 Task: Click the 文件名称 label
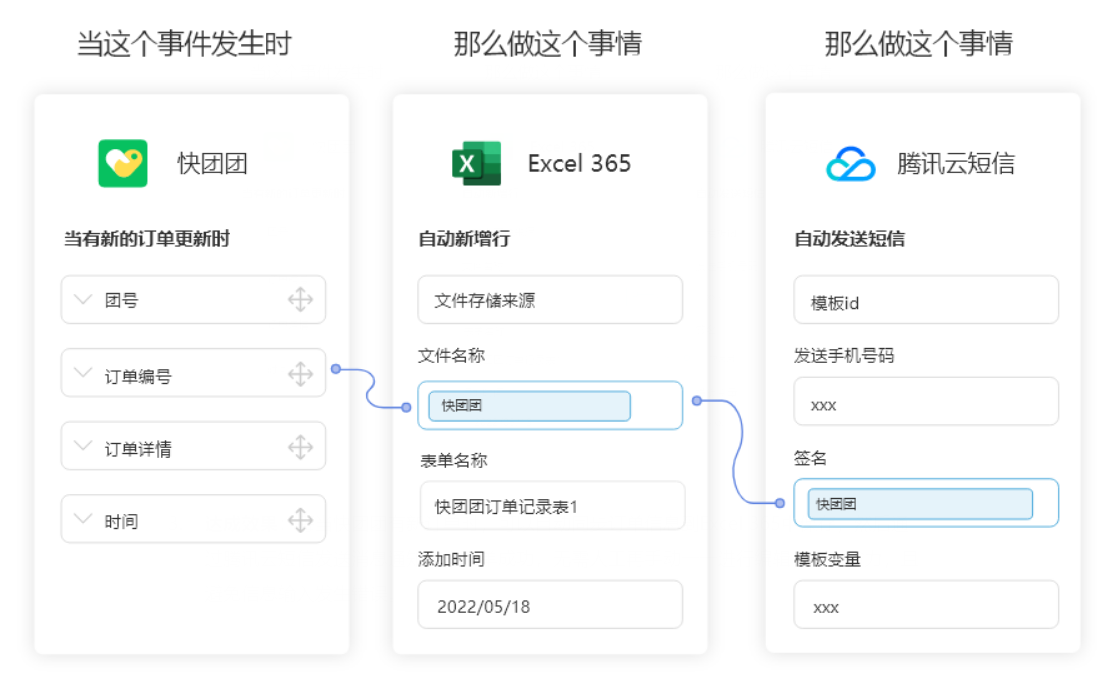click(451, 356)
